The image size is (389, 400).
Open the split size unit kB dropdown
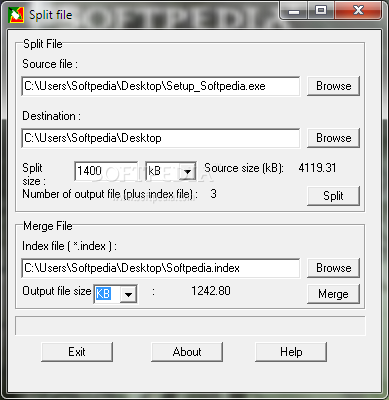(x=188, y=172)
